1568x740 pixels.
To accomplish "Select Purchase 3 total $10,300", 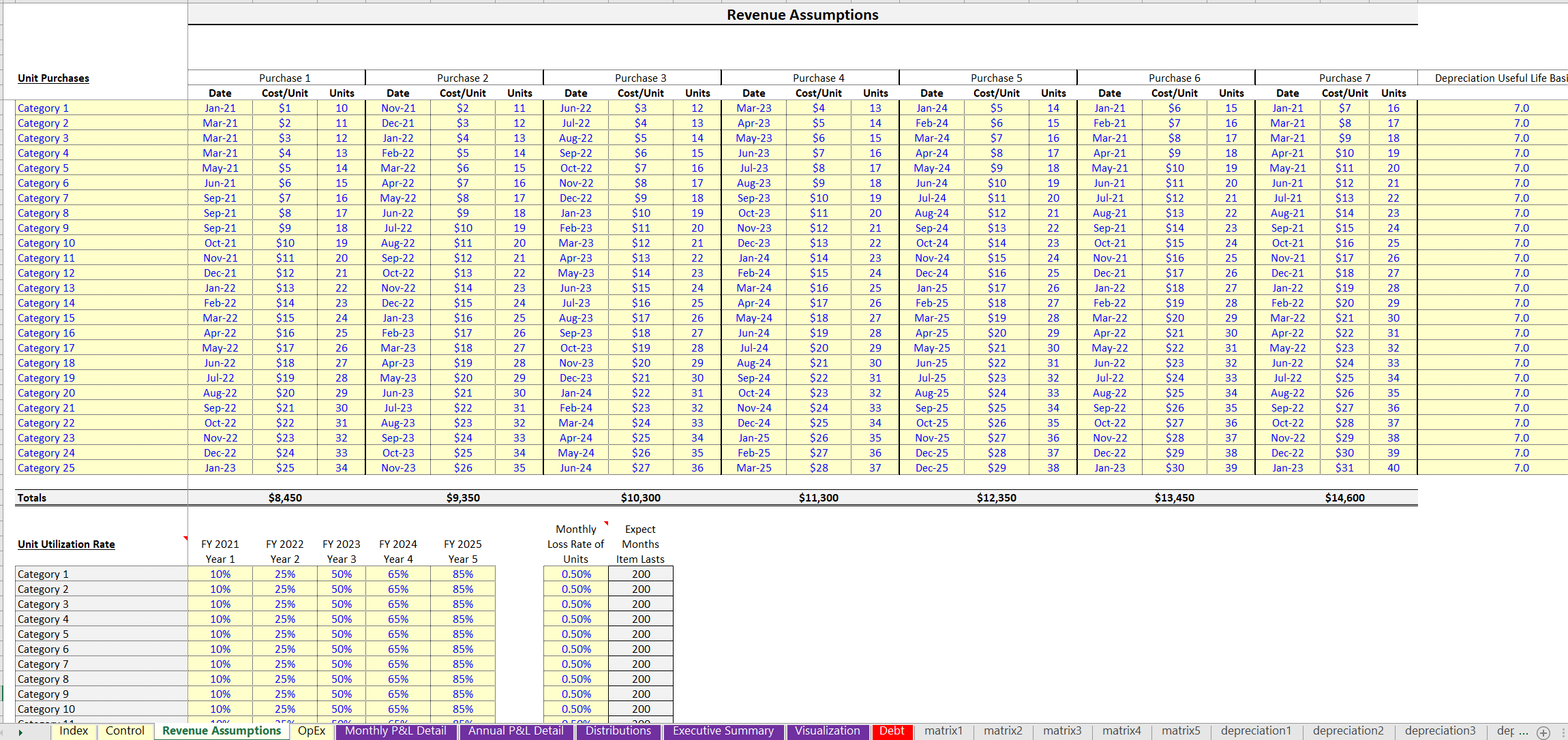I will tap(641, 498).
